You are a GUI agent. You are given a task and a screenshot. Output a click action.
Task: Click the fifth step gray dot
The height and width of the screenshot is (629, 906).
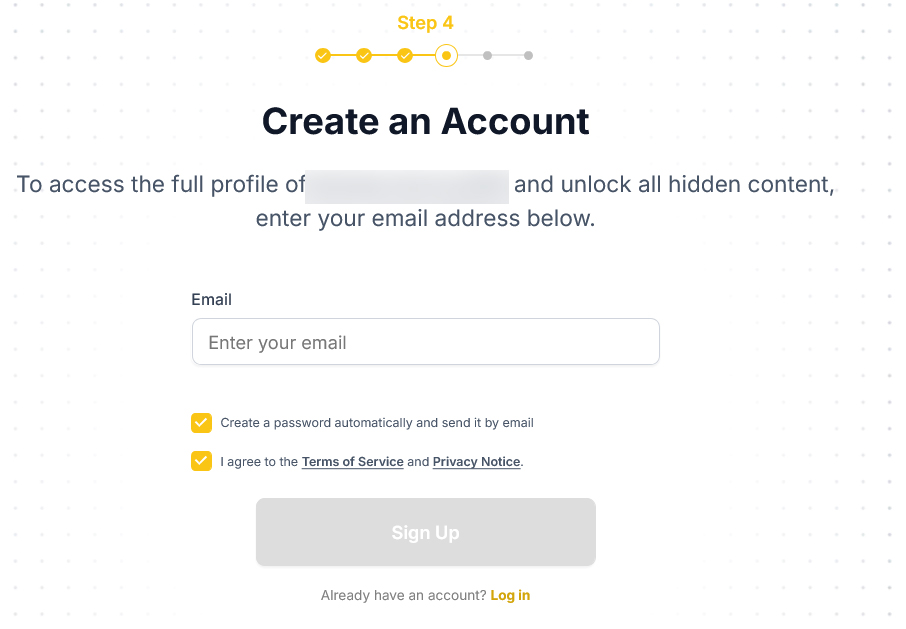point(487,56)
